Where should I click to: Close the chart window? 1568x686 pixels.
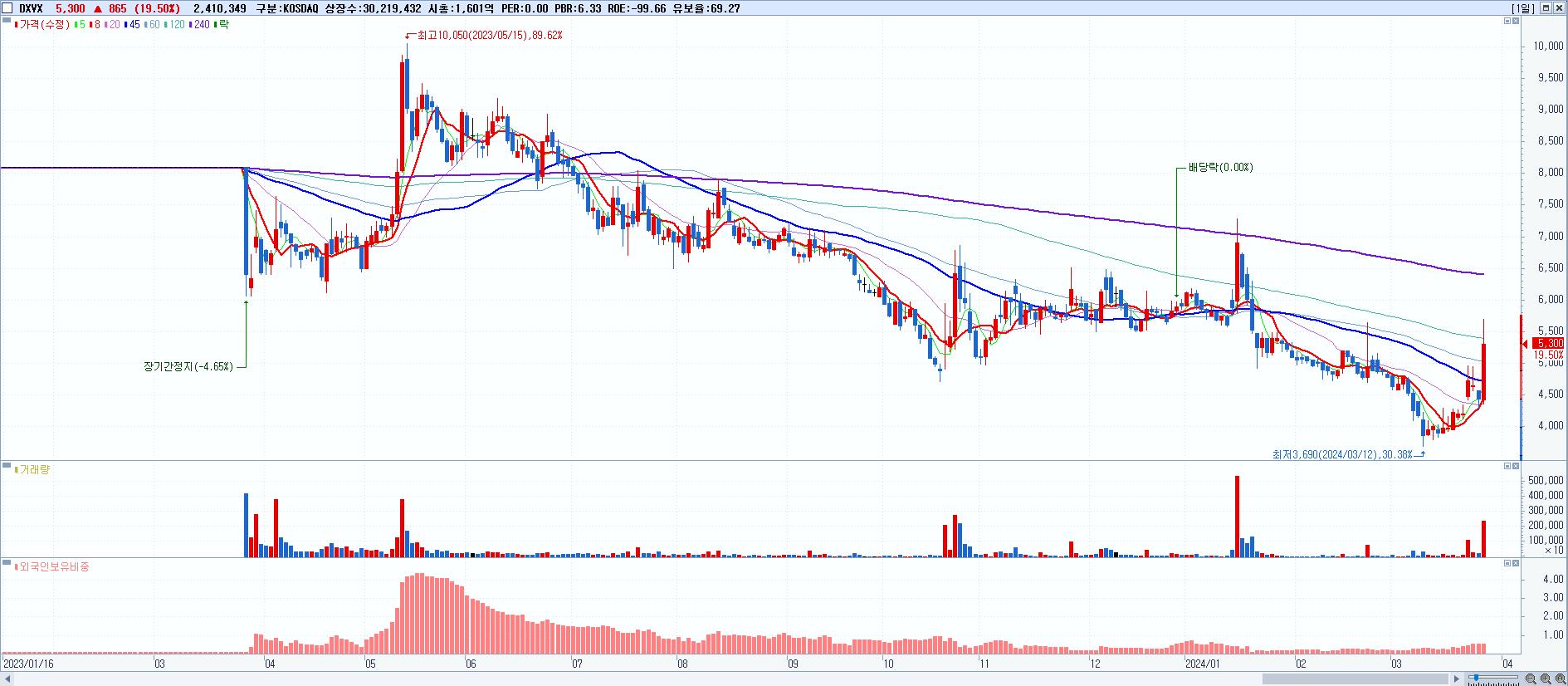coord(1559,8)
